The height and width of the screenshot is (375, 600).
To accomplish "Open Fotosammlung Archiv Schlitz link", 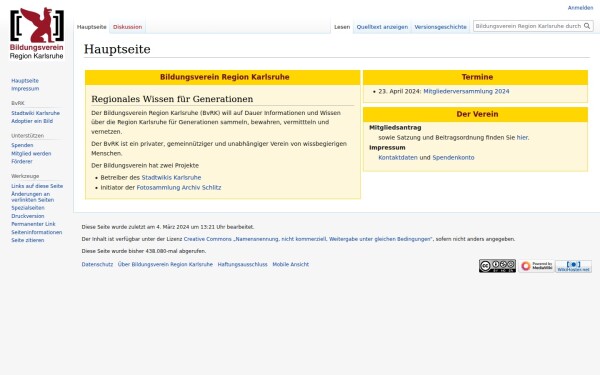I will [x=179, y=188].
